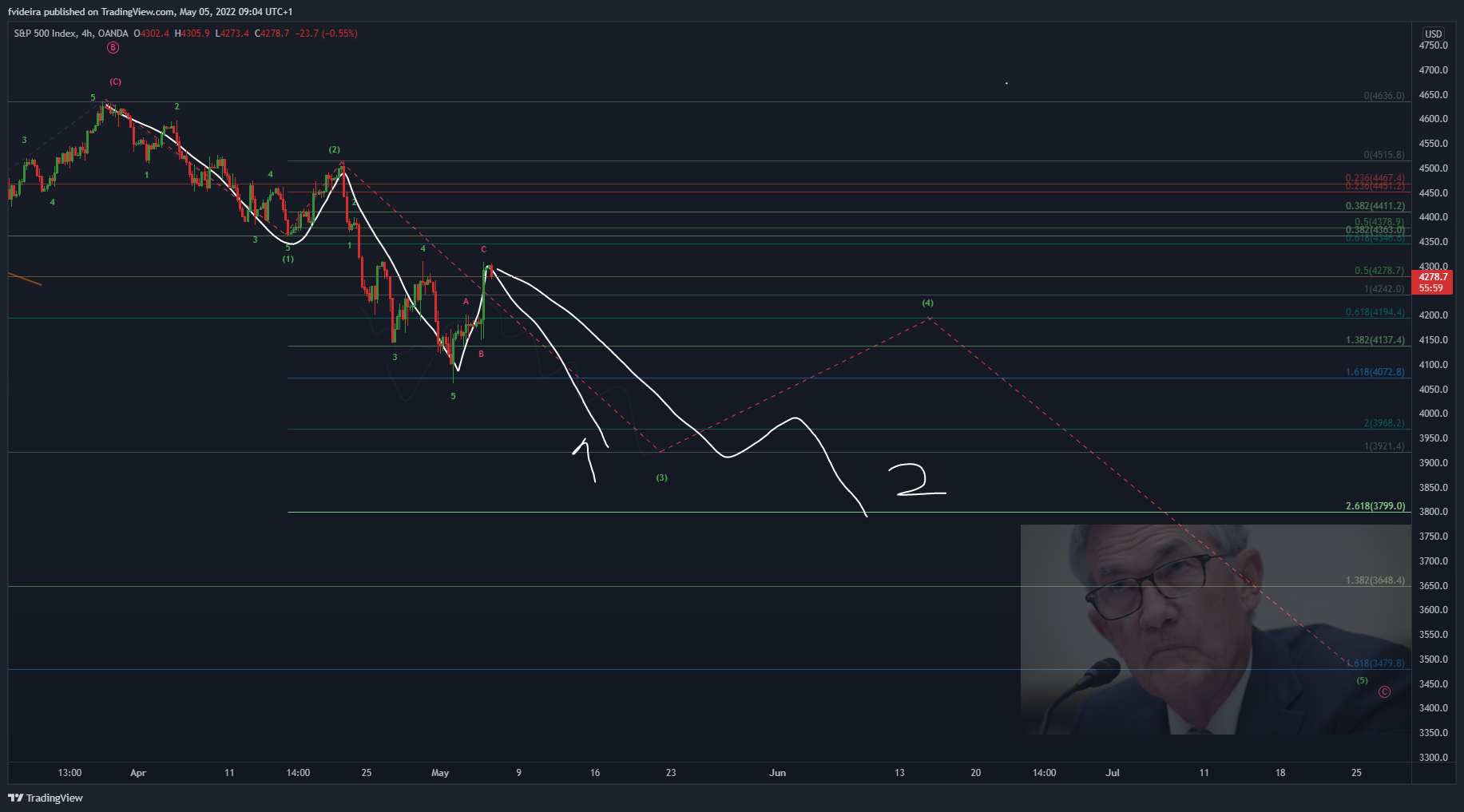Click the Fibonacci label 1.382(3648.4)

point(1375,580)
